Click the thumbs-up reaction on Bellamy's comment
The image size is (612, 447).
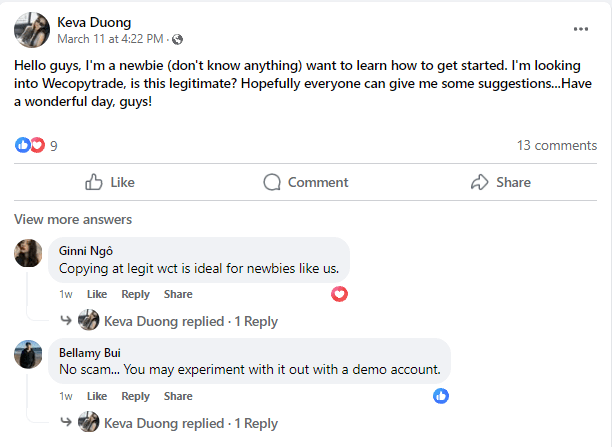point(441,396)
